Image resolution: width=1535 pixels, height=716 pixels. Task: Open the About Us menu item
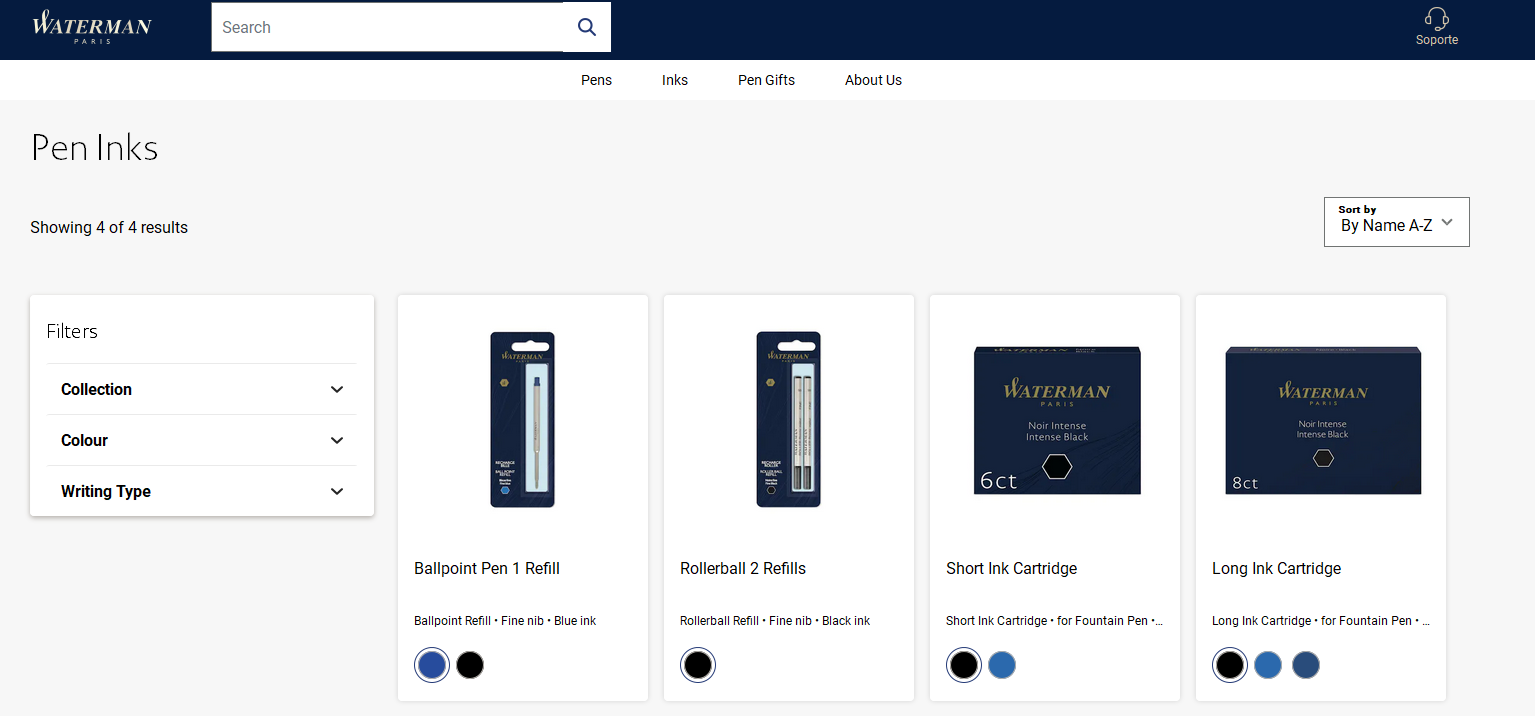873,80
